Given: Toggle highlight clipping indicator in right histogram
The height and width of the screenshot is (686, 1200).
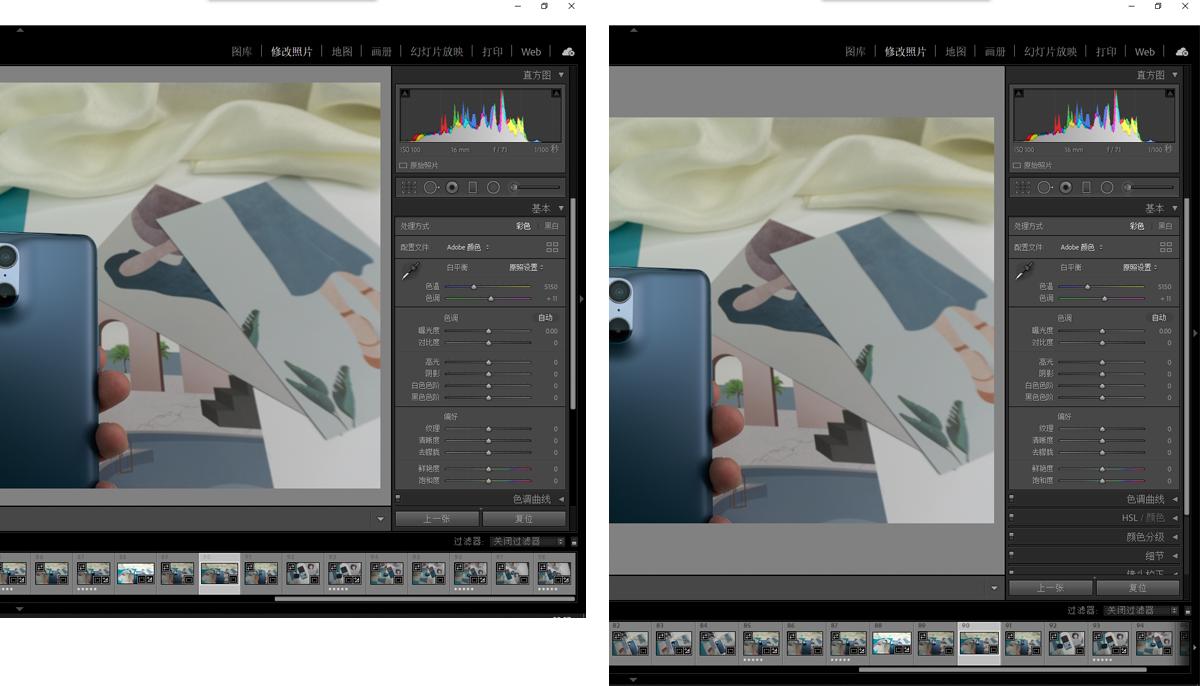Looking at the screenshot, I should tap(1171, 94).
